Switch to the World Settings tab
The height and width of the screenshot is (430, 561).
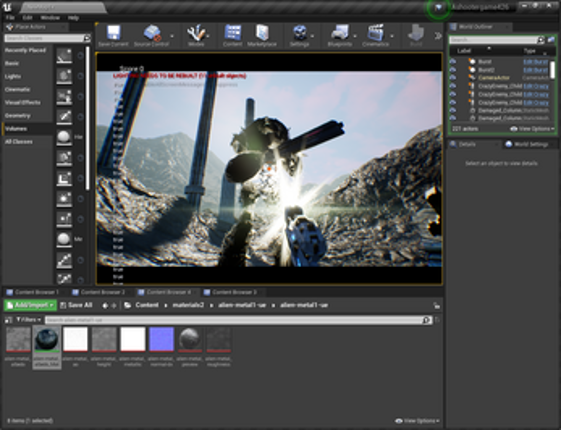pyautogui.click(x=527, y=144)
